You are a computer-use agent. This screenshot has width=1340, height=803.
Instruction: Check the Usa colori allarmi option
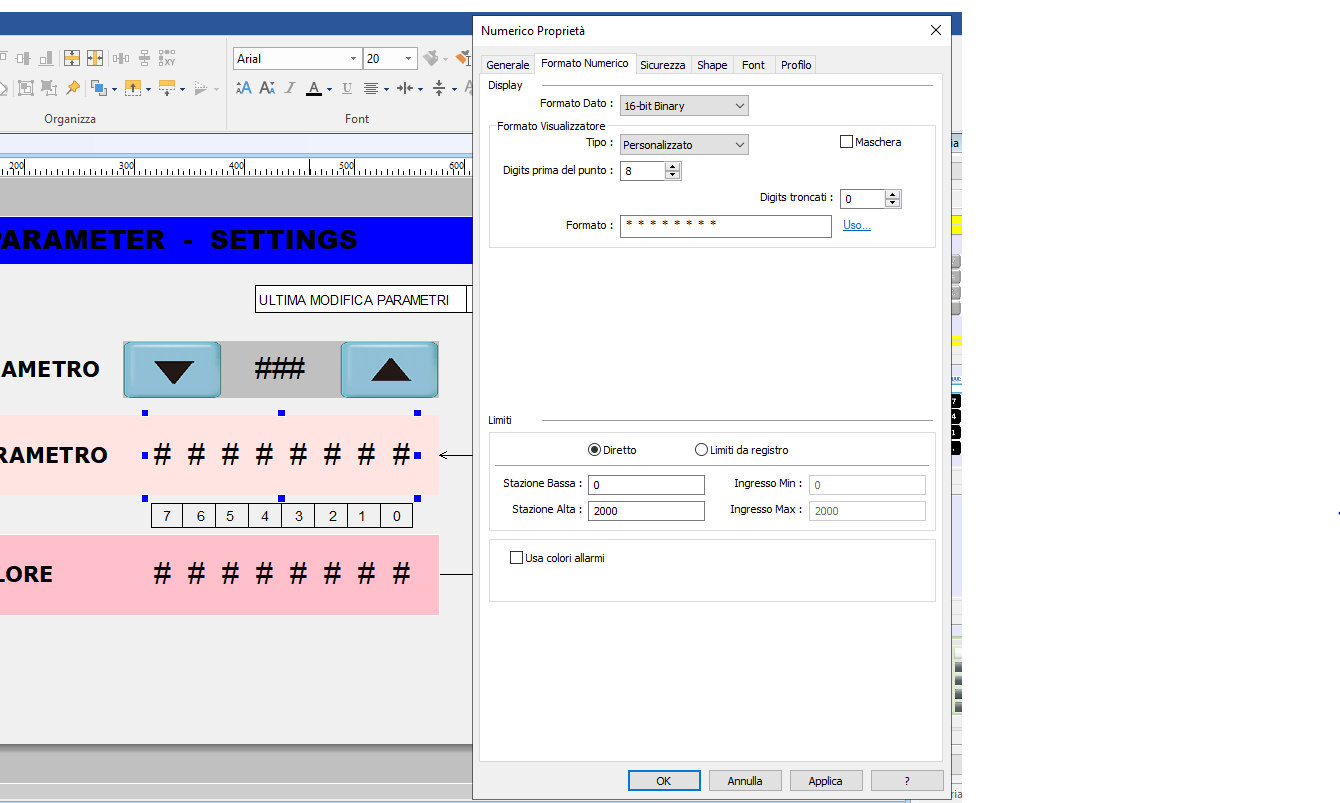pos(517,558)
